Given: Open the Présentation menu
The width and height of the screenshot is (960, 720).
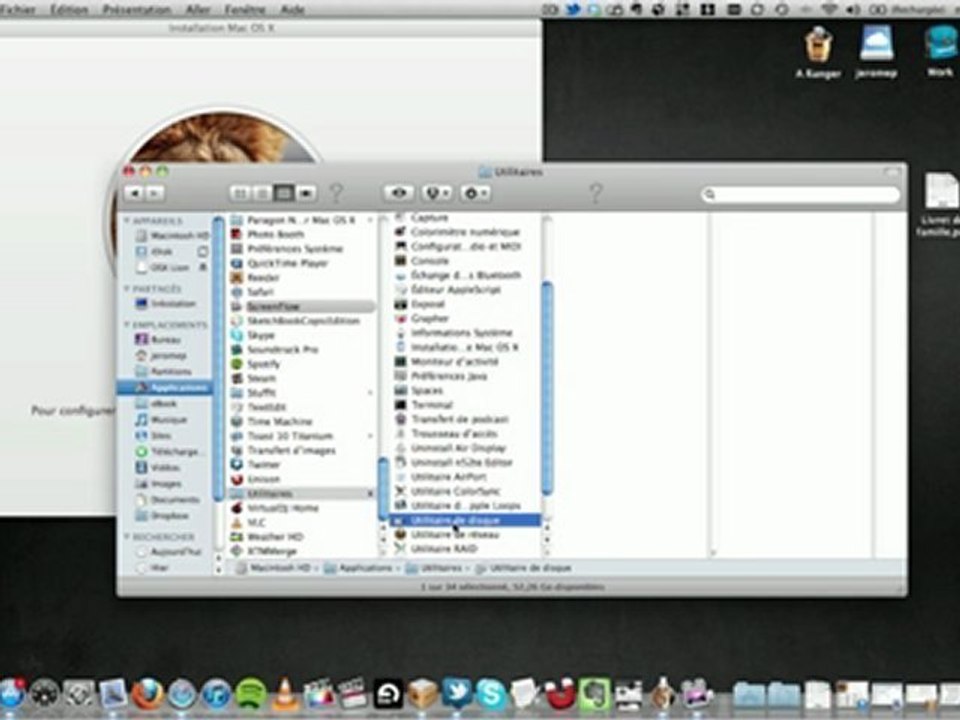Looking at the screenshot, I should pos(137,9).
